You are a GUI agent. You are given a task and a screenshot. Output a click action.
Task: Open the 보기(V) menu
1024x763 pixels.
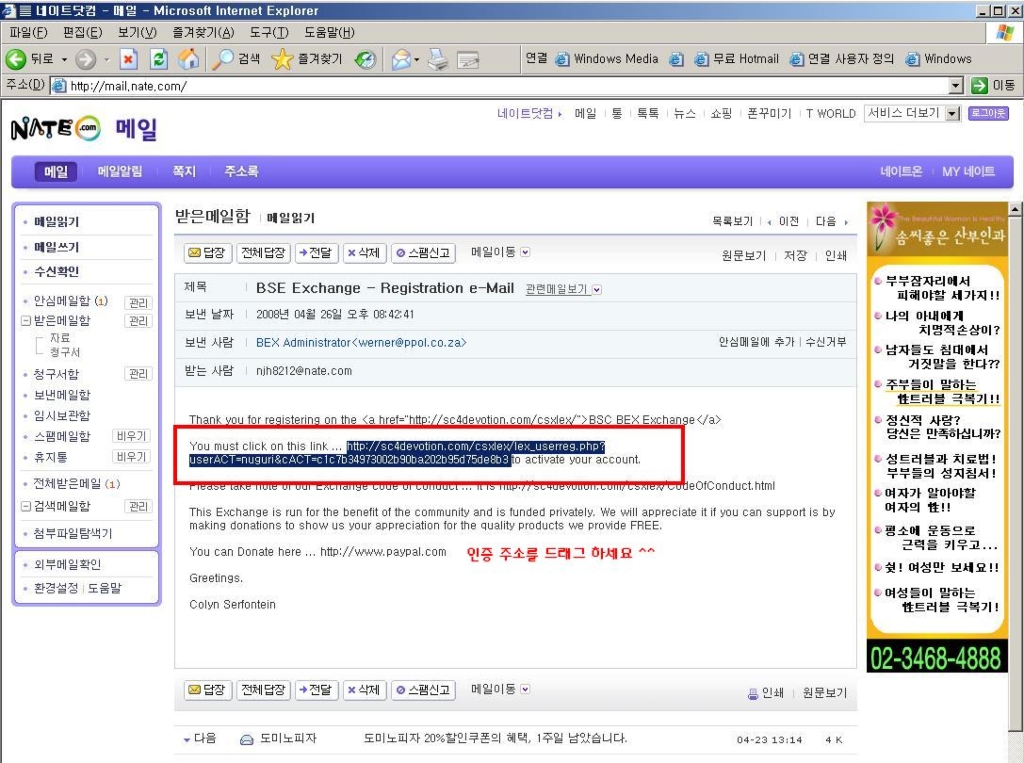137,33
